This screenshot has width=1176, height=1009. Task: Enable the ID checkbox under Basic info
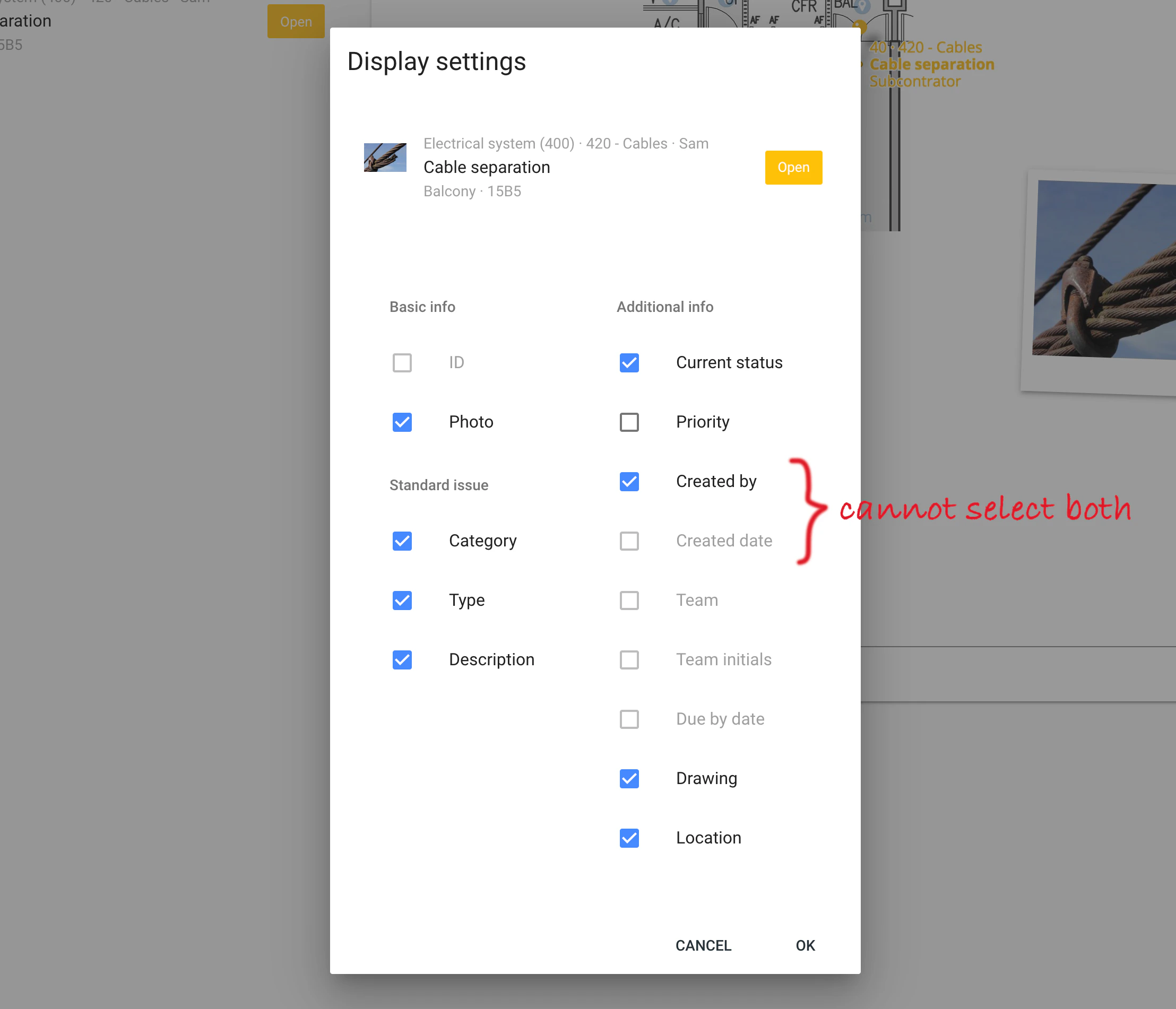point(402,363)
